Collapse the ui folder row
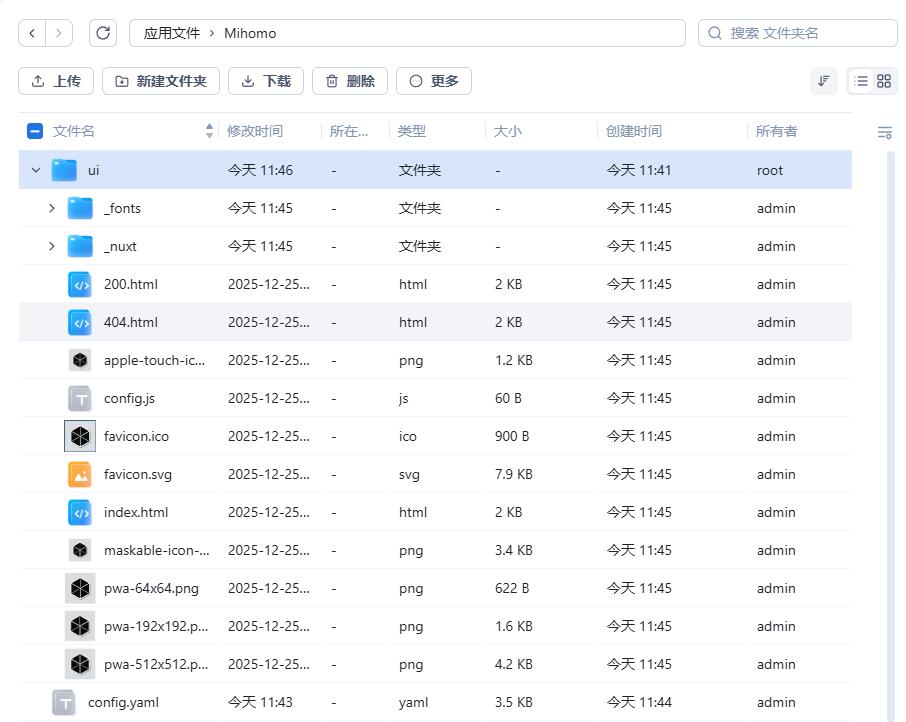 click(36, 170)
